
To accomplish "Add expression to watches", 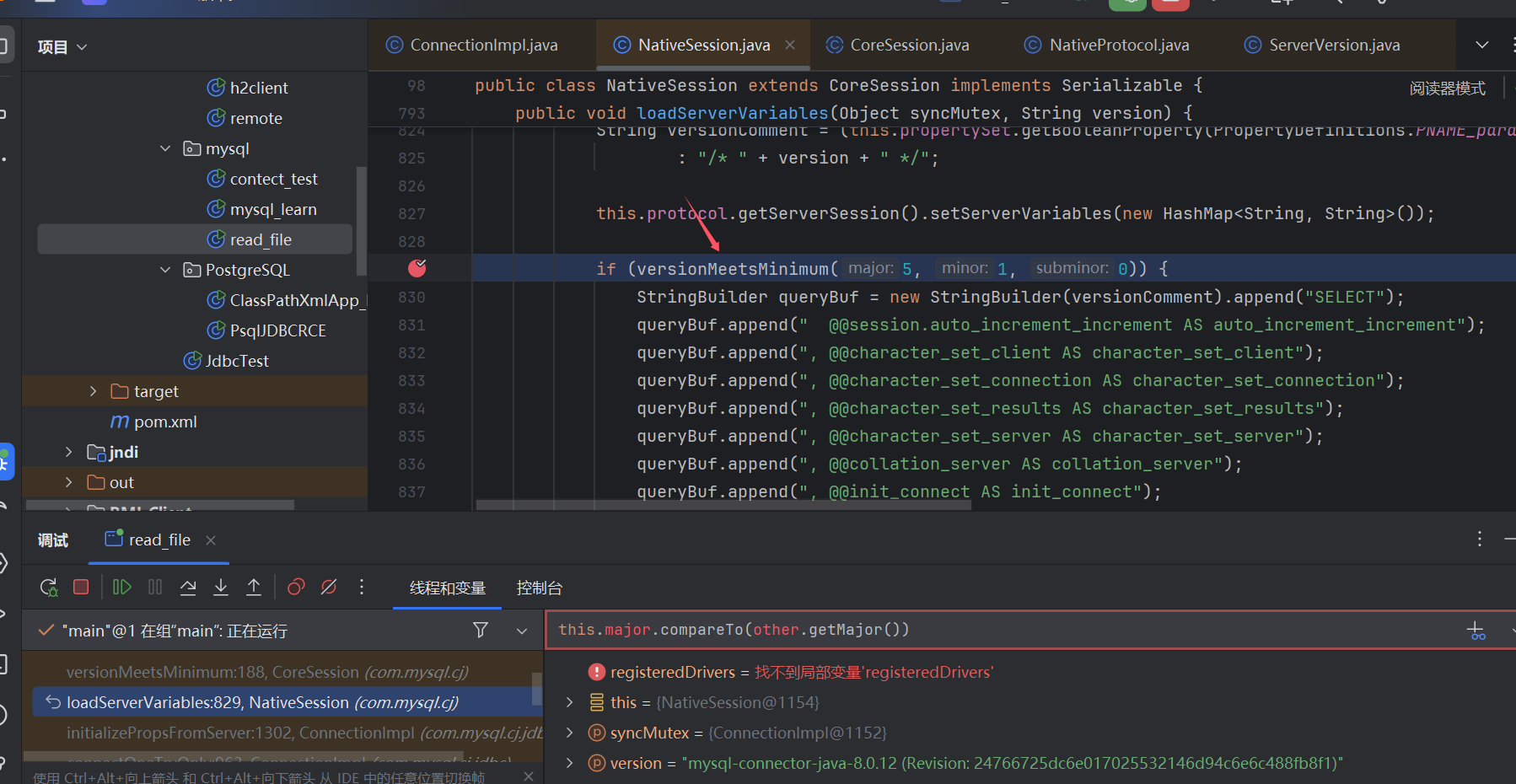I will click(x=1476, y=631).
